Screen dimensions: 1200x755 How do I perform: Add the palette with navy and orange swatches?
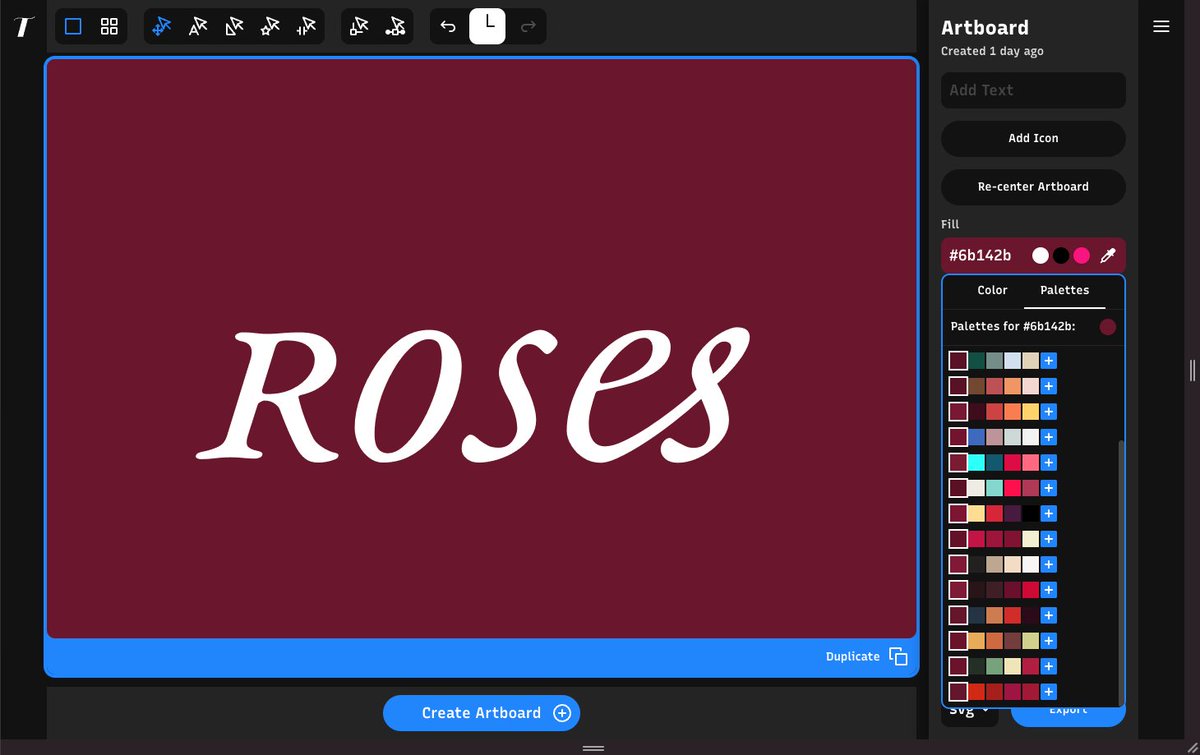click(1049, 615)
